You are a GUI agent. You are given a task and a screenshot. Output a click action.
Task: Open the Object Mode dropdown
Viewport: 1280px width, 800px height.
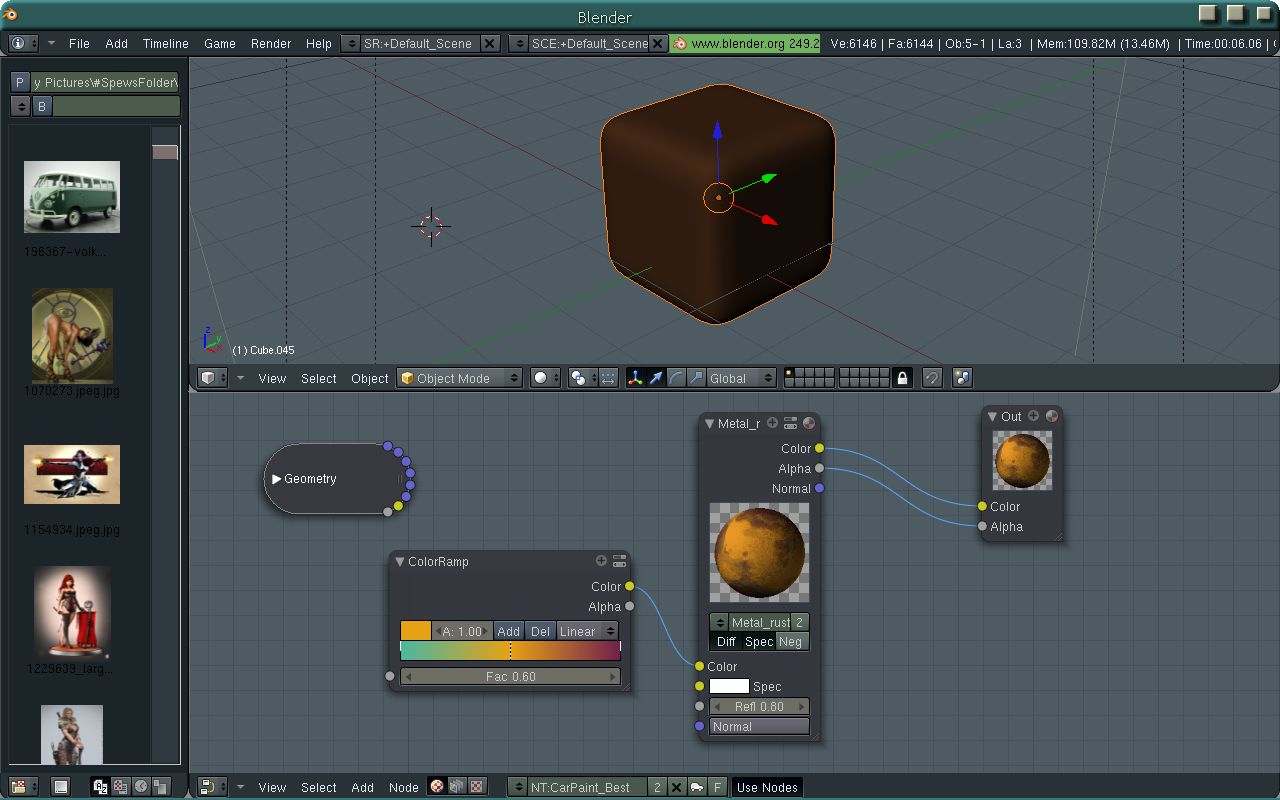(x=460, y=378)
